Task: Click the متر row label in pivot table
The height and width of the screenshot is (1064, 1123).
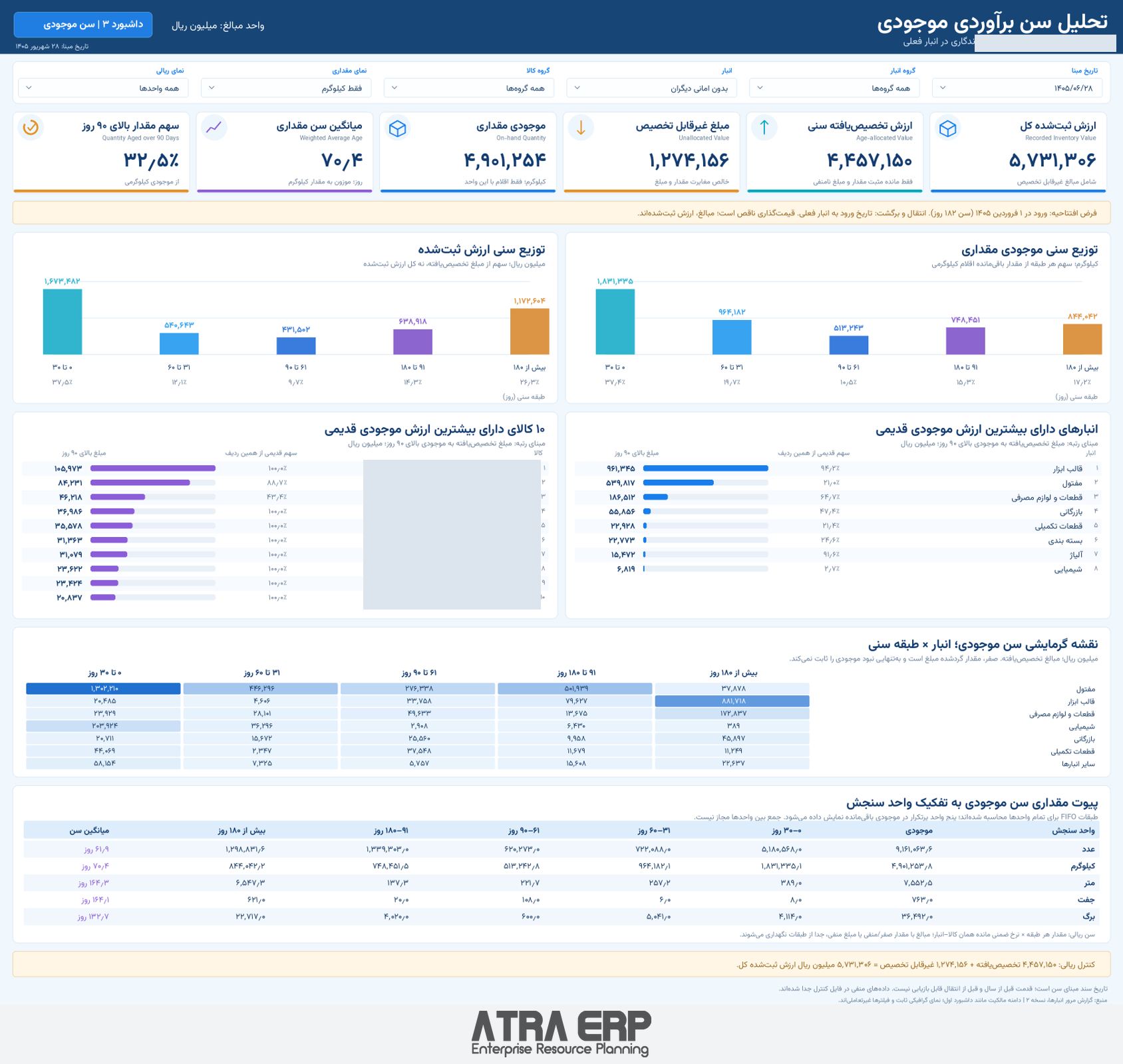Action: [x=1089, y=883]
